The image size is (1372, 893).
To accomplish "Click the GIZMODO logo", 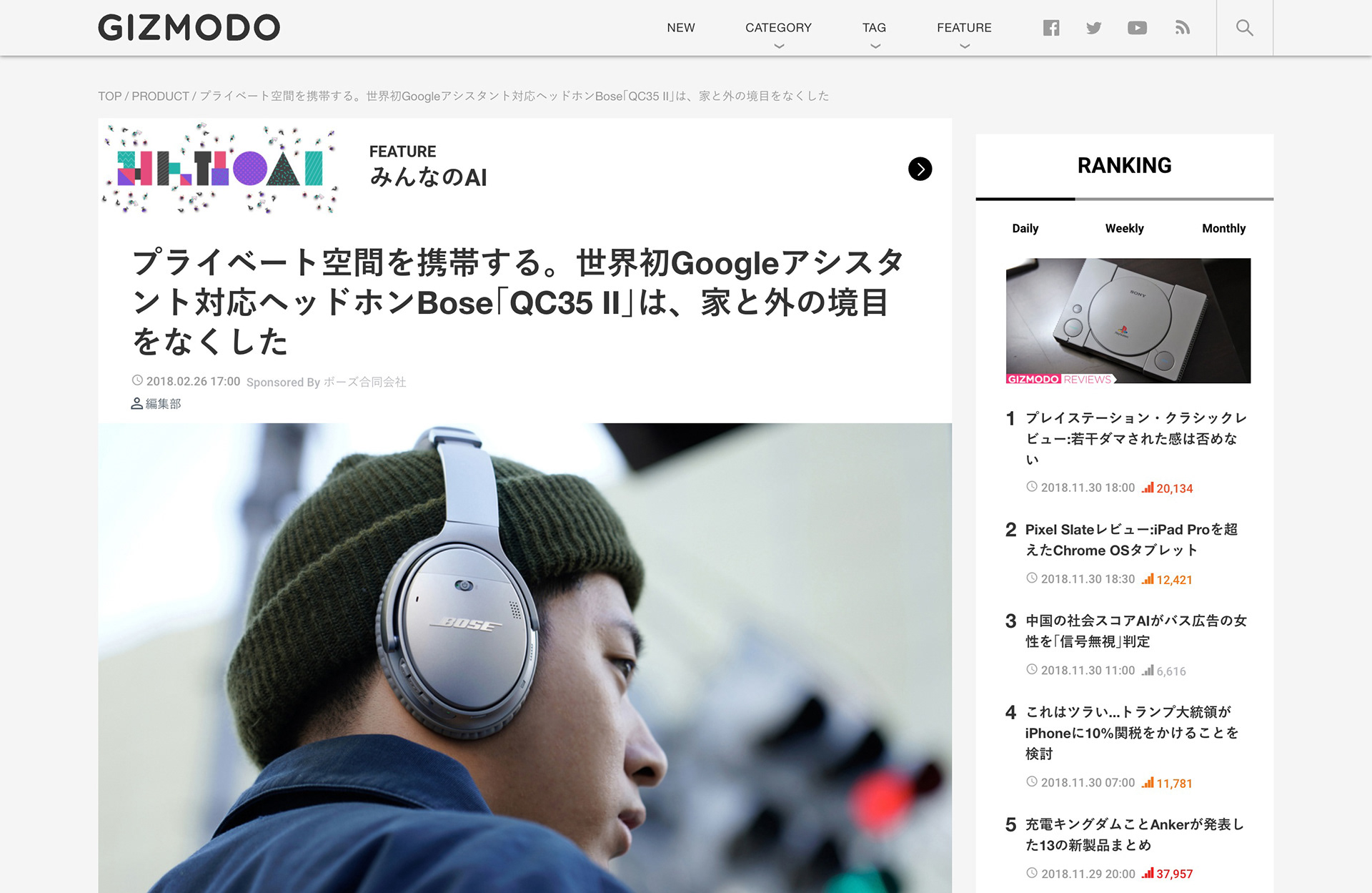I will (x=189, y=28).
